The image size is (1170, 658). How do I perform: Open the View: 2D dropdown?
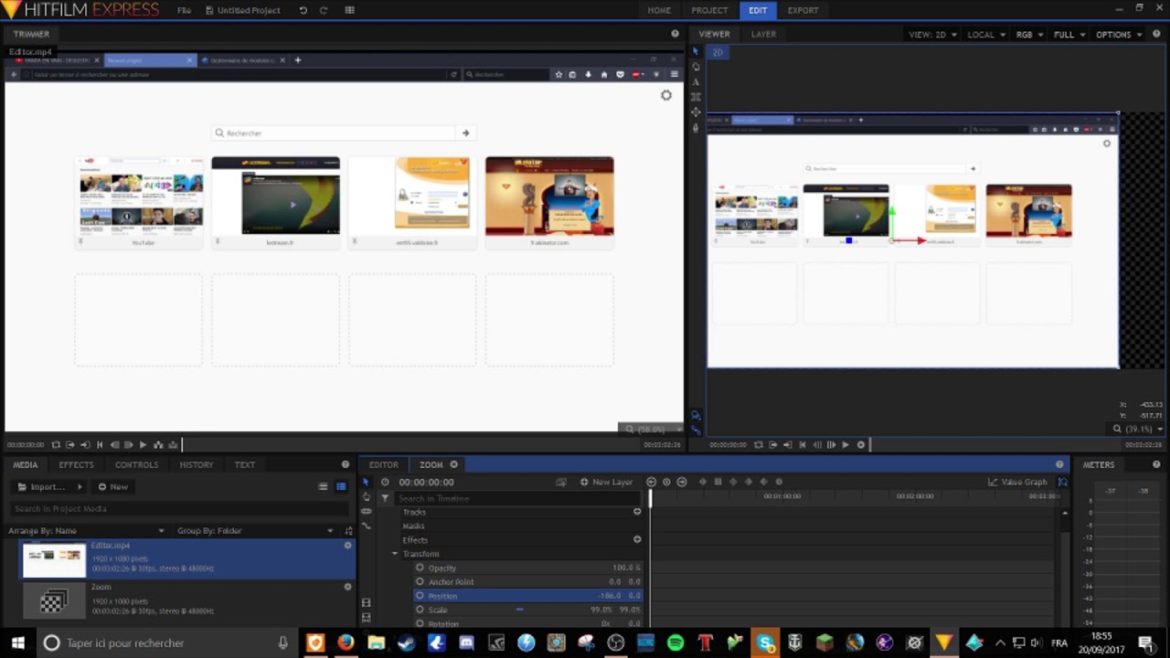click(932, 35)
